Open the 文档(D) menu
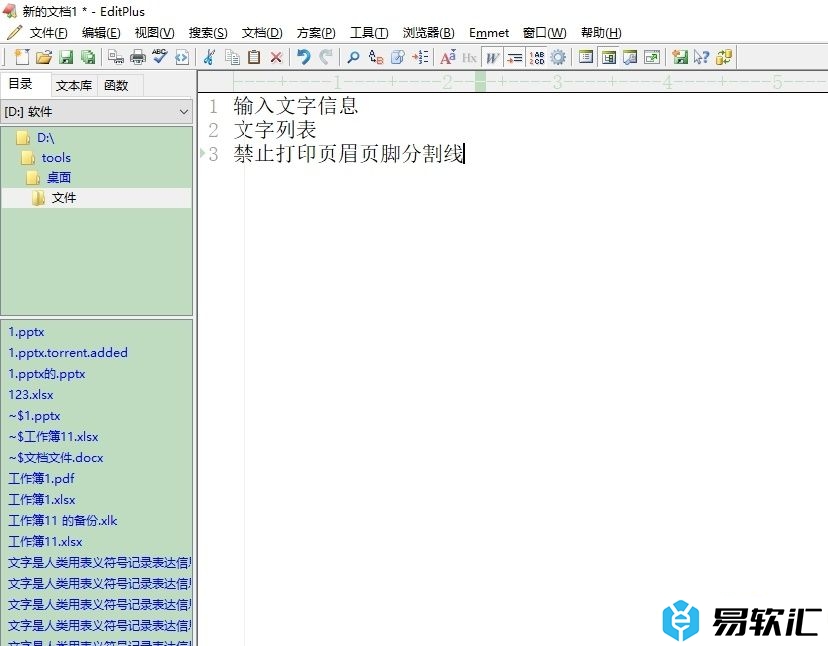 pos(262,33)
